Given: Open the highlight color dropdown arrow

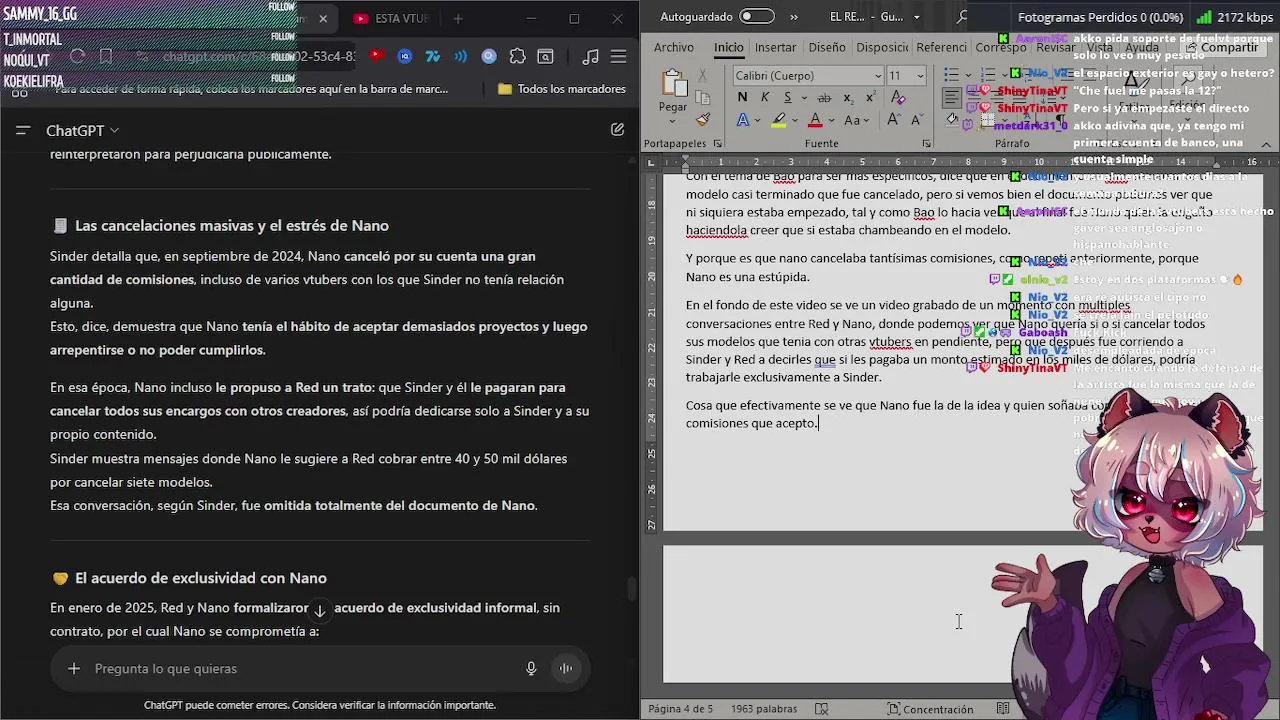Looking at the screenshot, I should [796, 120].
